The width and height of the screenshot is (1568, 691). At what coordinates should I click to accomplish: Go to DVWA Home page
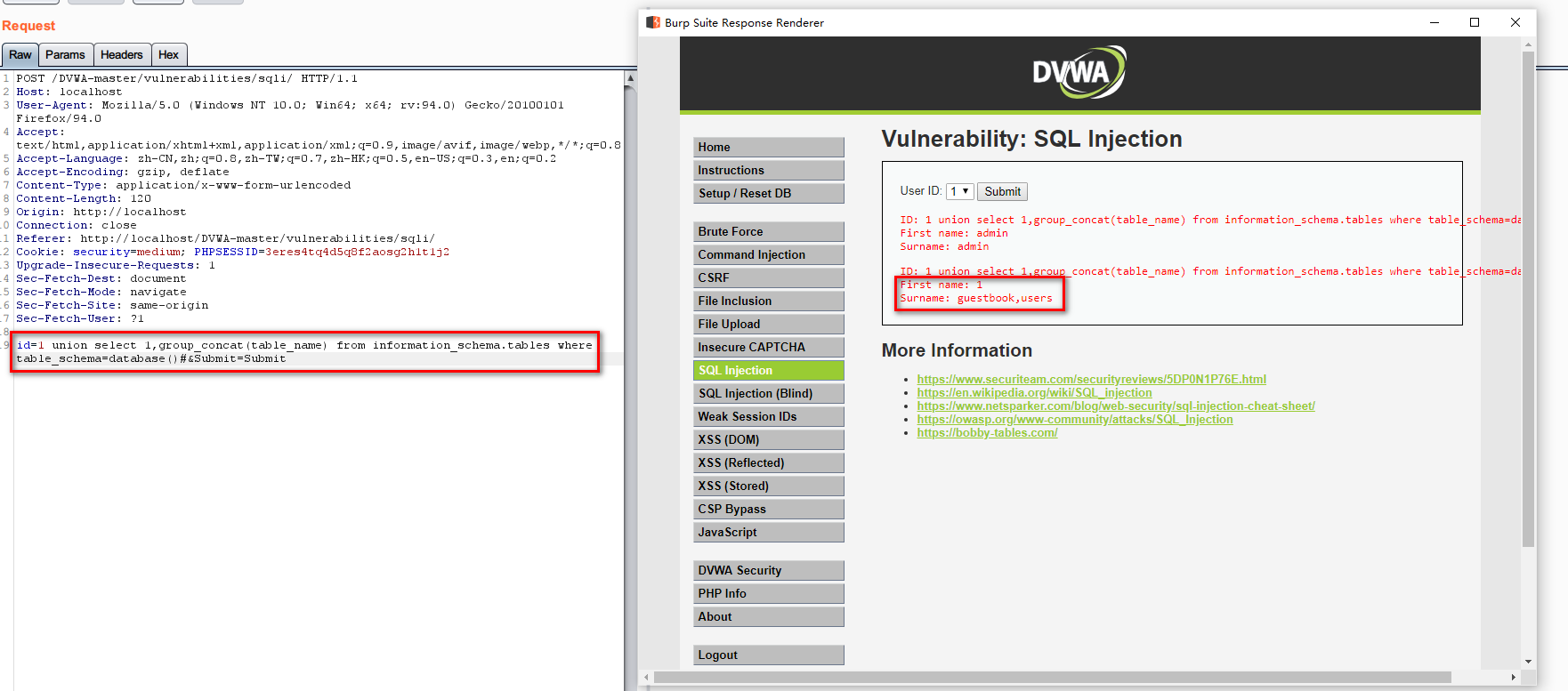(x=769, y=148)
